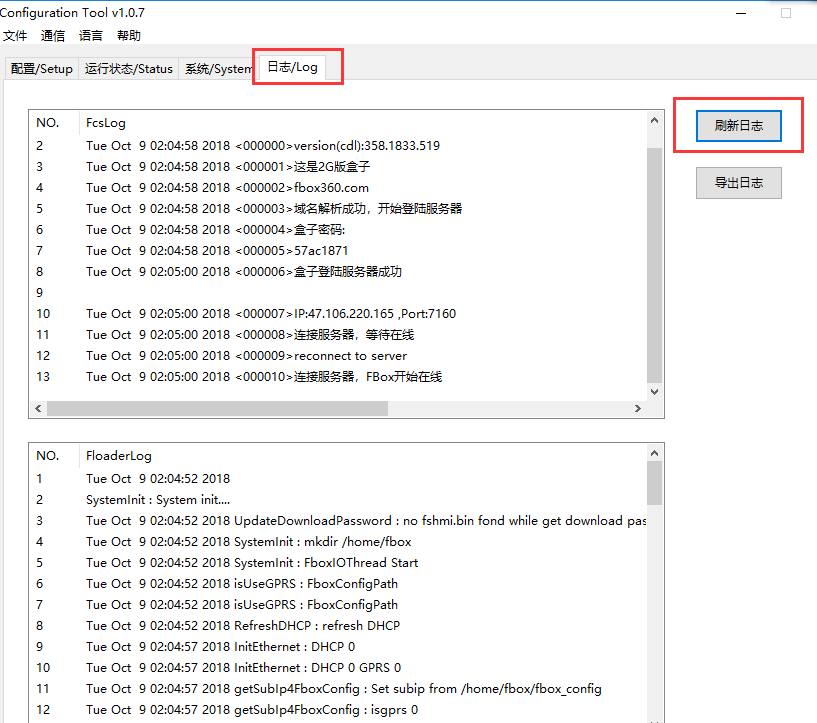
Task: Select row getSubIp4FboxConfig : Set subip
Action: pyautogui.click(x=338, y=689)
